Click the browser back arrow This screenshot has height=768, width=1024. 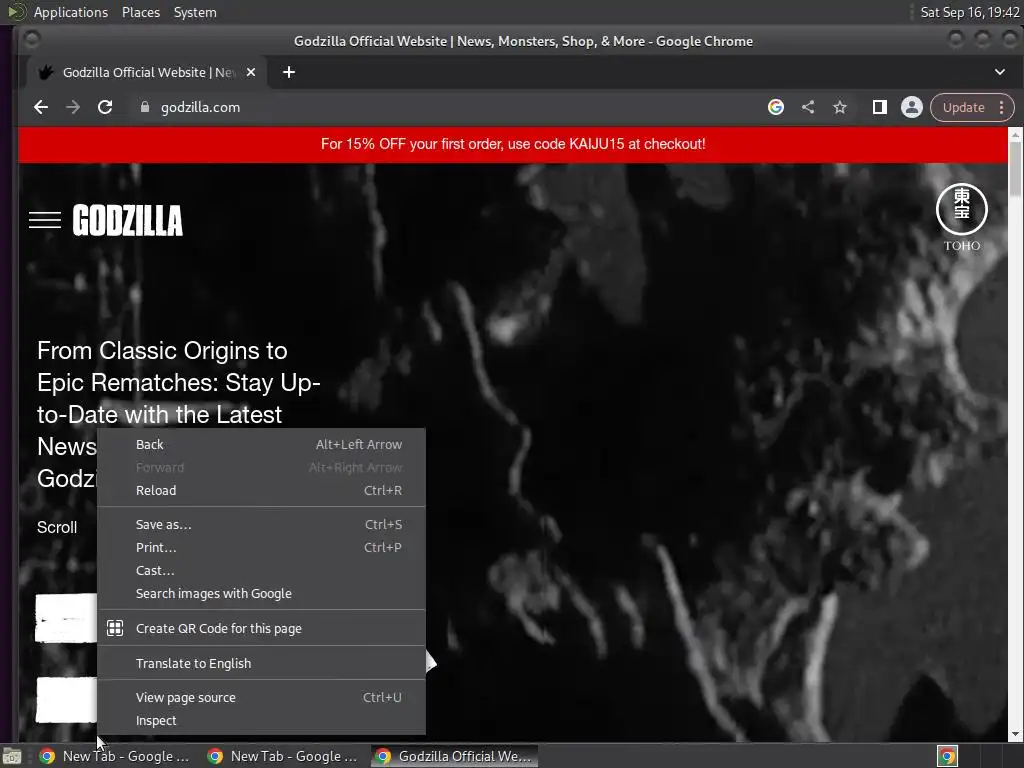coord(40,107)
